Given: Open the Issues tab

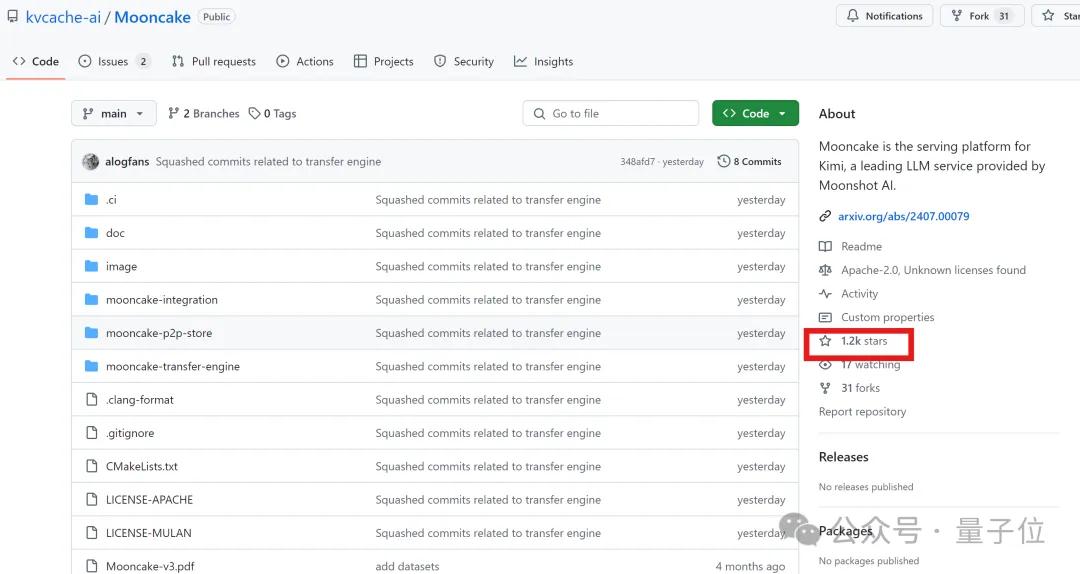Looking at the screenshot, I should pos(113,62).
